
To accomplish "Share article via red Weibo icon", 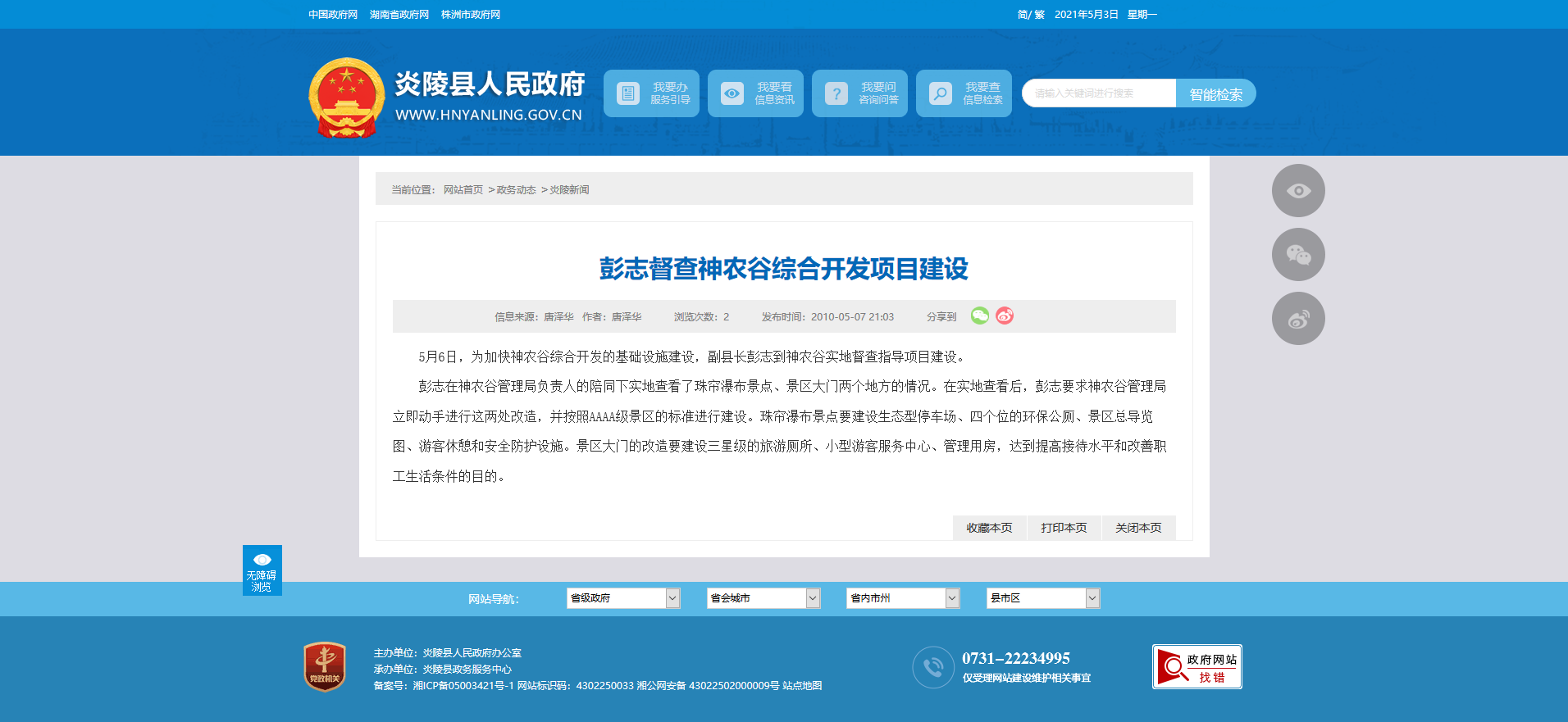I will pos(1005,316).
